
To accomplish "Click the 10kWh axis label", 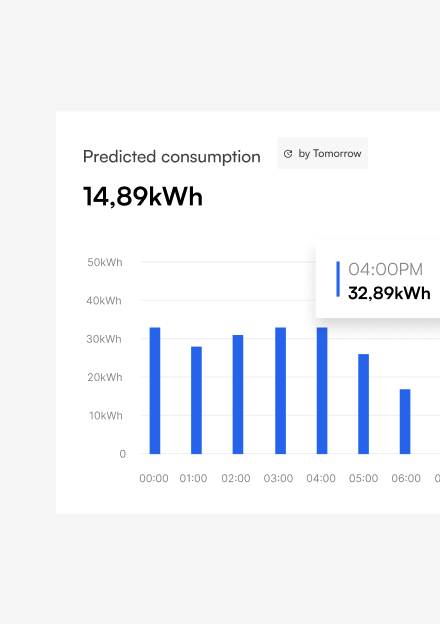I will click(x=105, y=415).
